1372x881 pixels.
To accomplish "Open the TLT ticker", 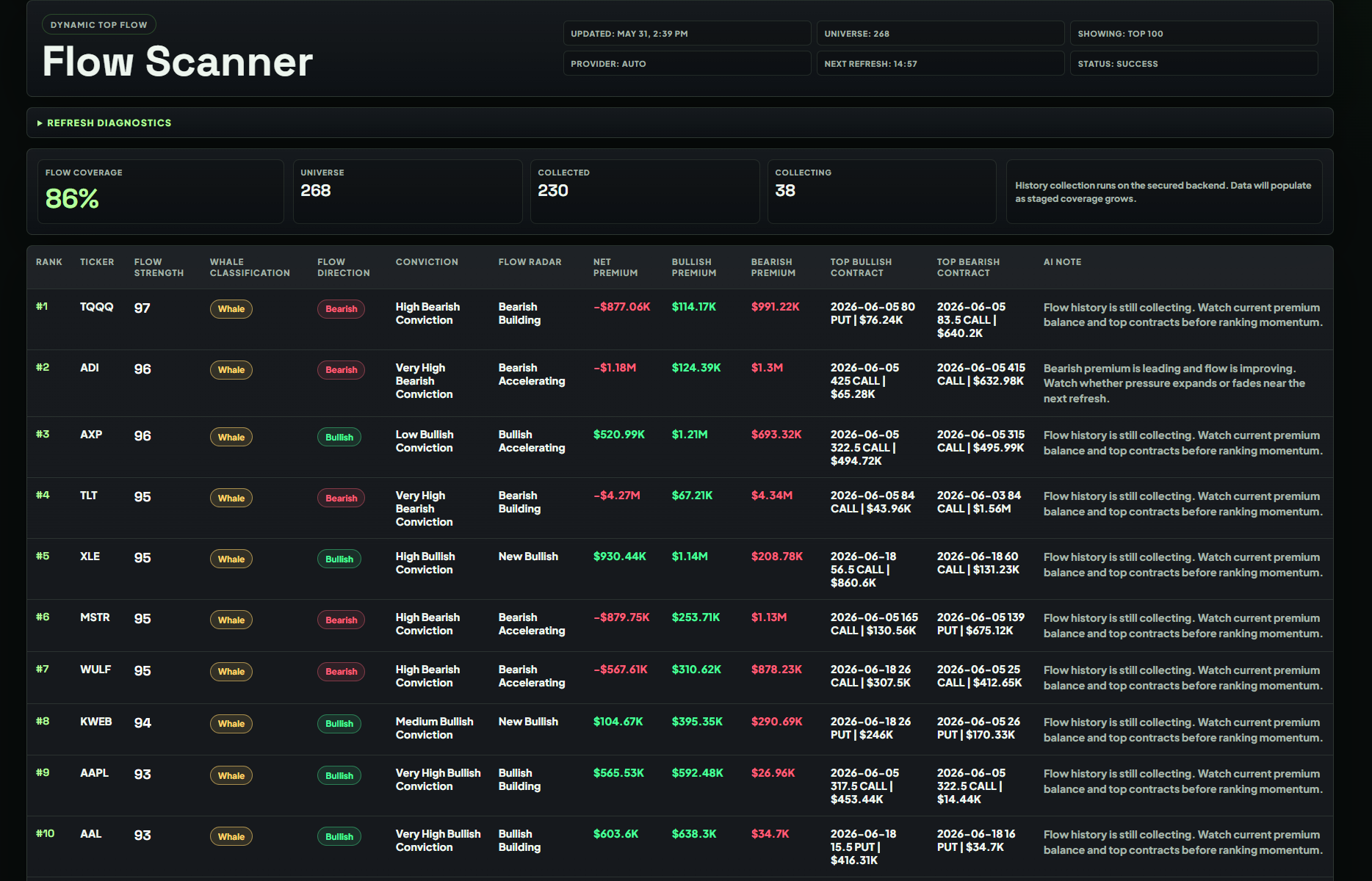I will [89, 496].
